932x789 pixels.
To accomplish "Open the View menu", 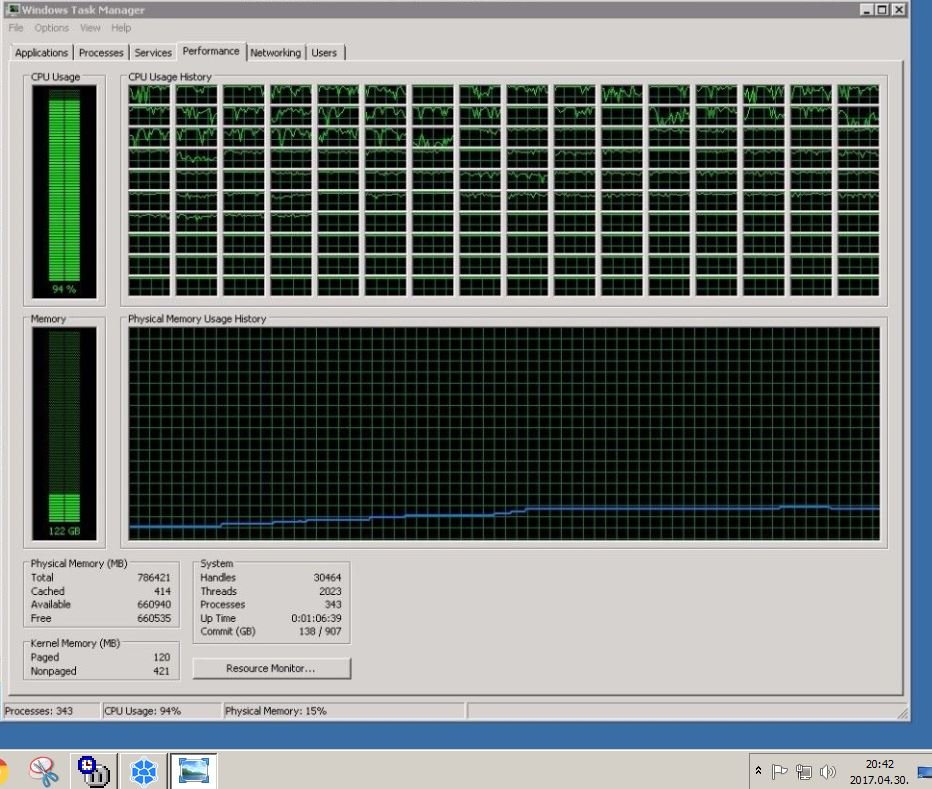I will click(x=90, y=28).
